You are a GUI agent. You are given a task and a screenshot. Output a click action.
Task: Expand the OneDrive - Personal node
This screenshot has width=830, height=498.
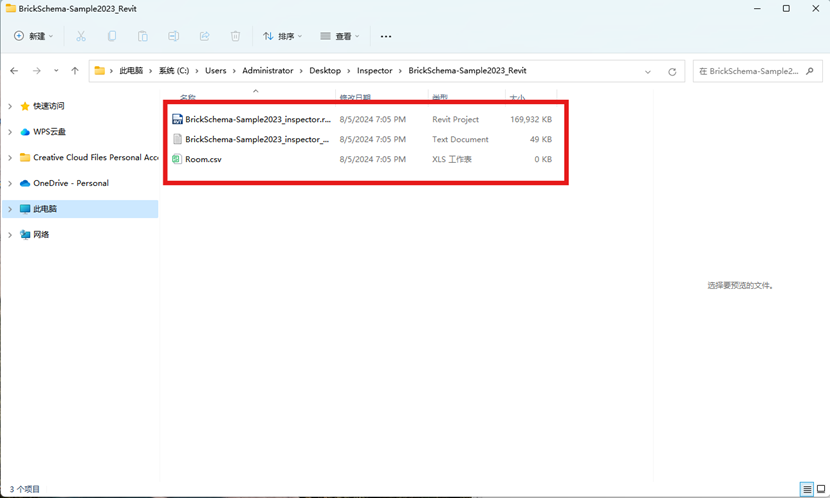pyautogui.click(x=10, y=183)
